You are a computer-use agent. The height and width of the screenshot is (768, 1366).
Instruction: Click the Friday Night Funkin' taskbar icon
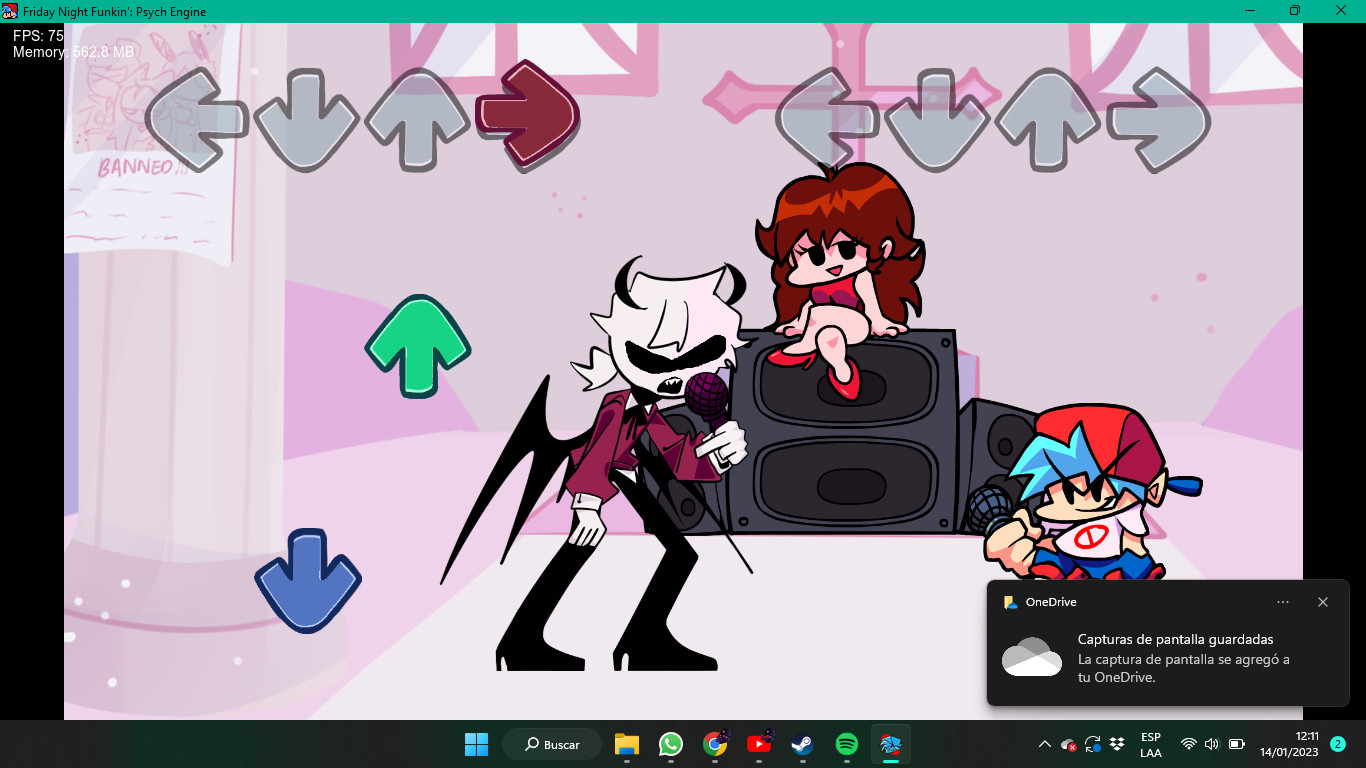(890, 744)
